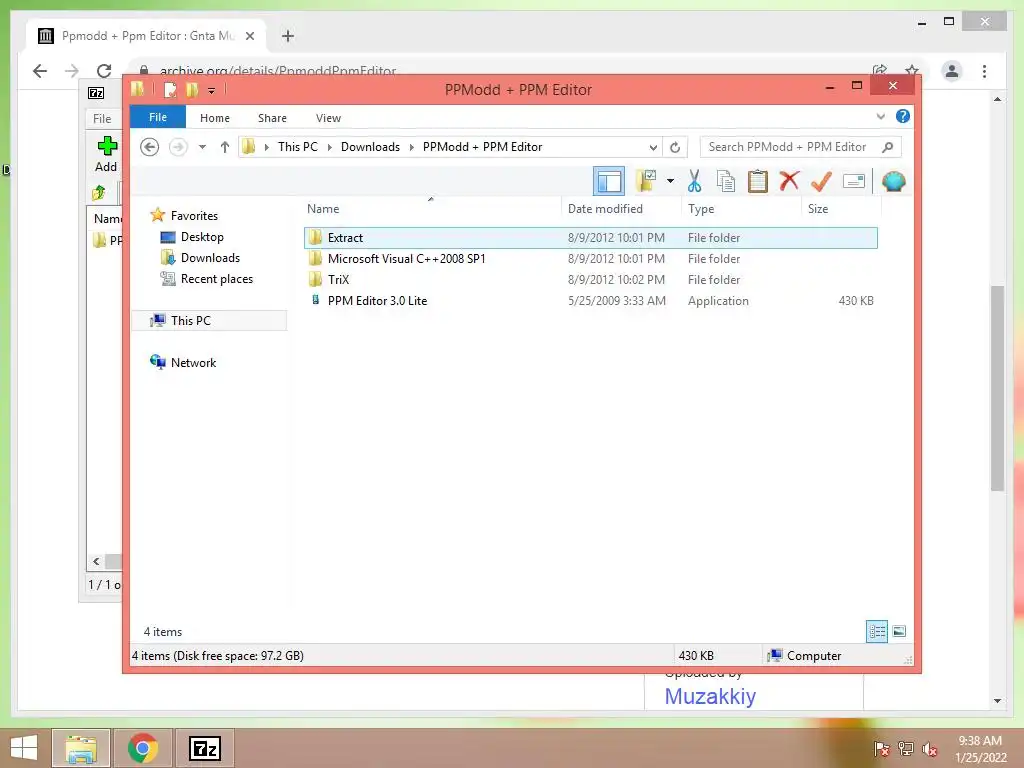This screenshot has height=768, width=1024.
Task: Select Downloads in the navigation pane
Action: tap(210, 257)
